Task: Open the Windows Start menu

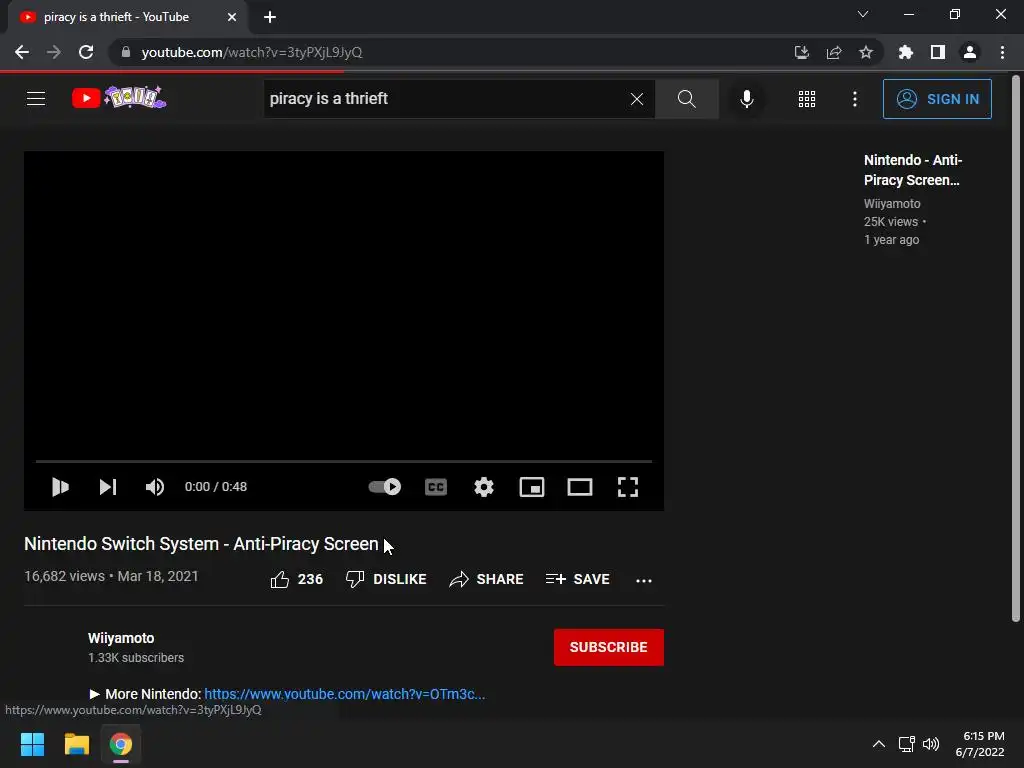Action: point(32,744)
